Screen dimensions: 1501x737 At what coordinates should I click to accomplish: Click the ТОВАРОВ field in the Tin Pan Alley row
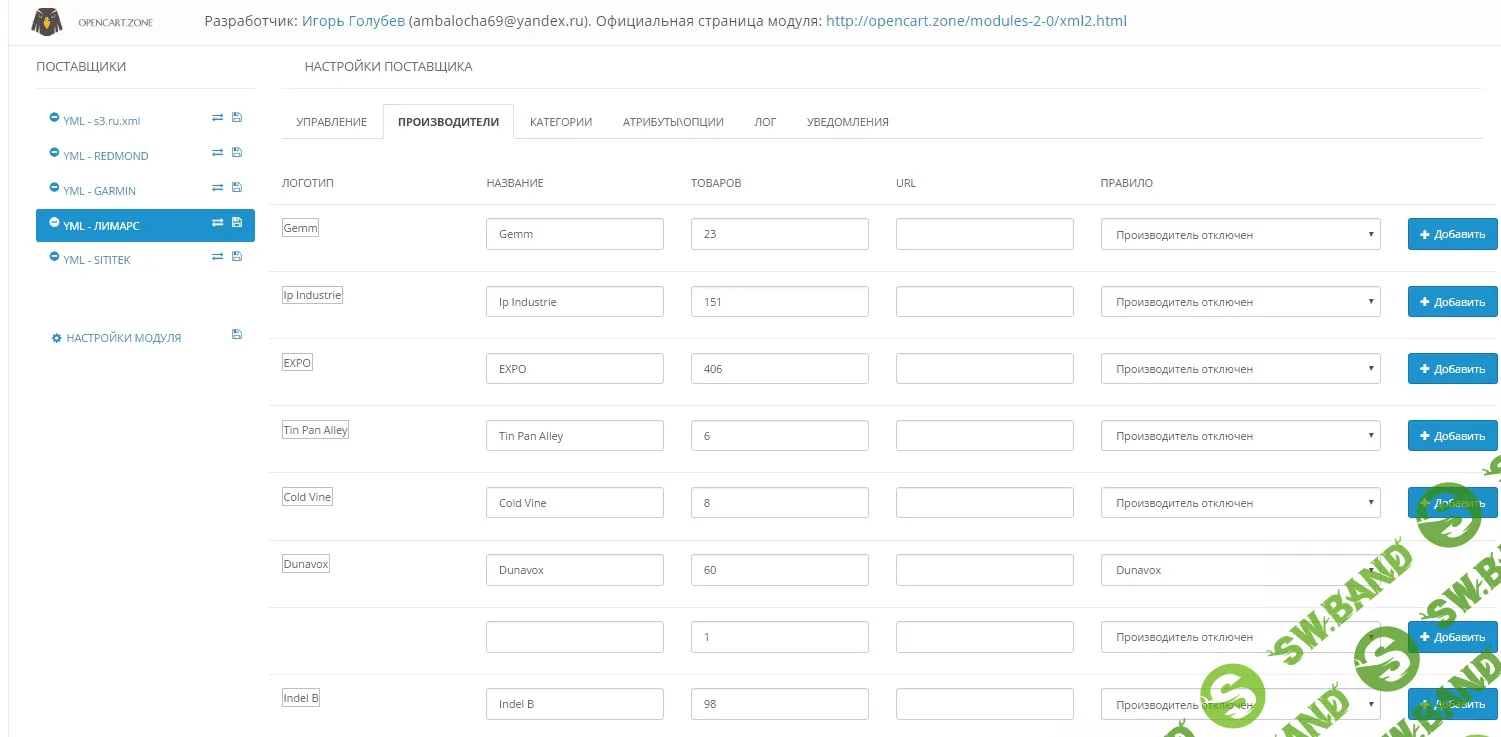click(x=779, y=435)
